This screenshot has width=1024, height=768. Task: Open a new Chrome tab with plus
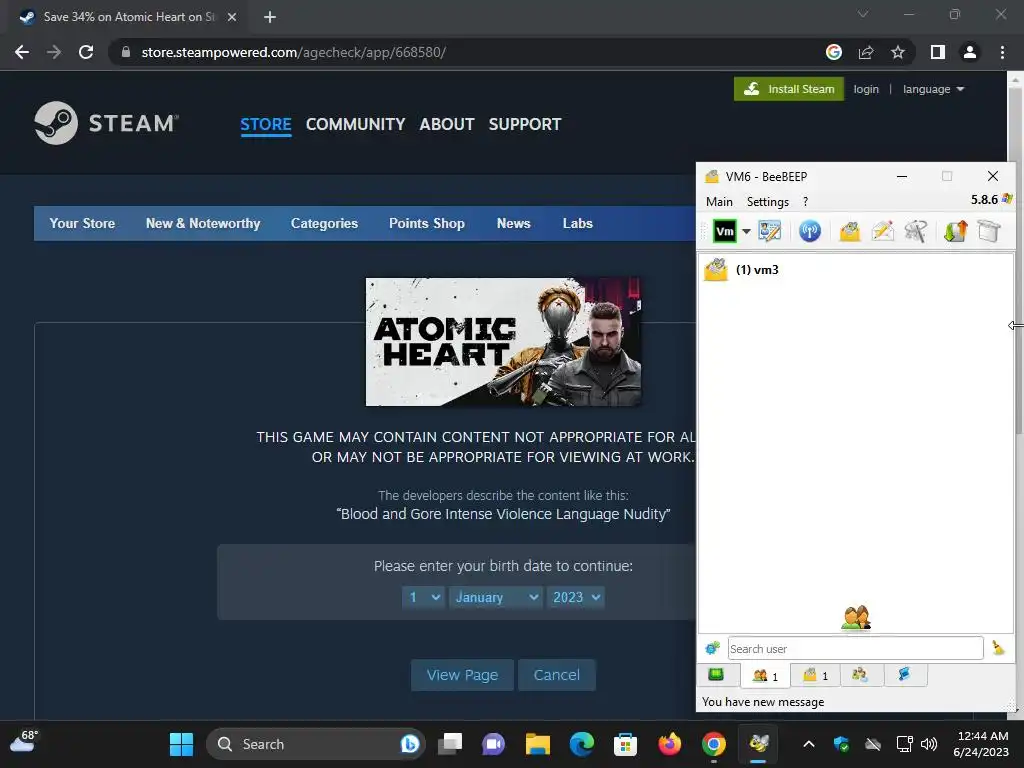(270, 17)
